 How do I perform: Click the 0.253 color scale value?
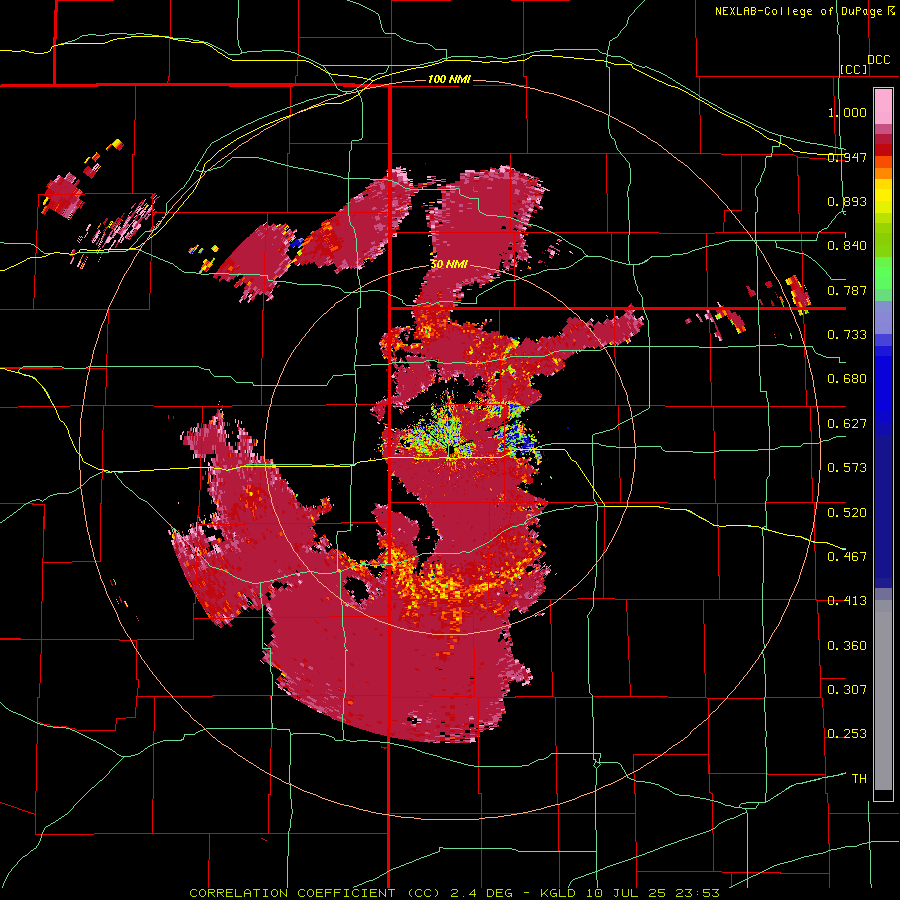coord(847,734)
